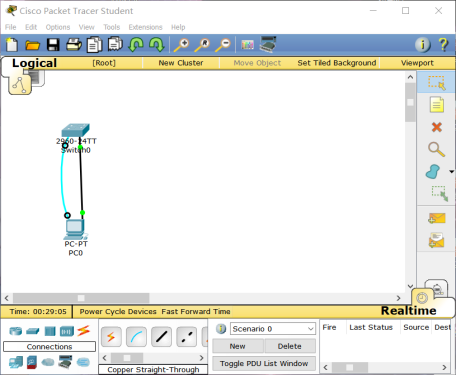
Task: Click Set Tiled Background
Action: pos(337,63)
